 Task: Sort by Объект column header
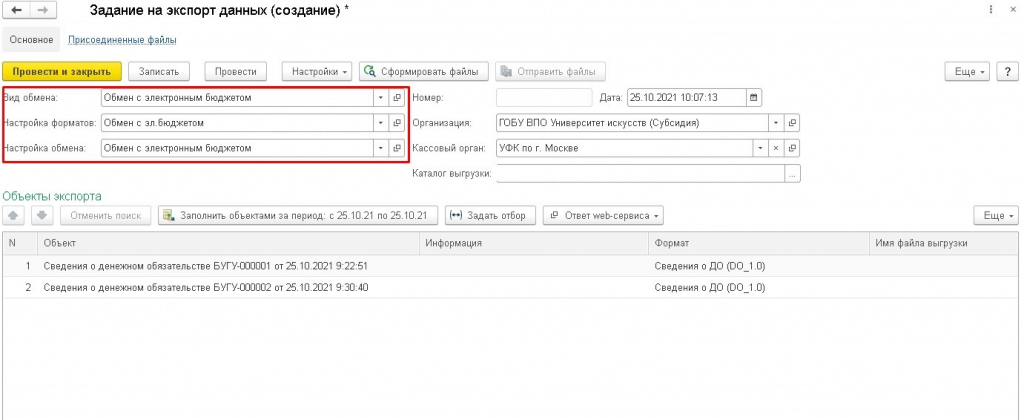tap(228, 243)
